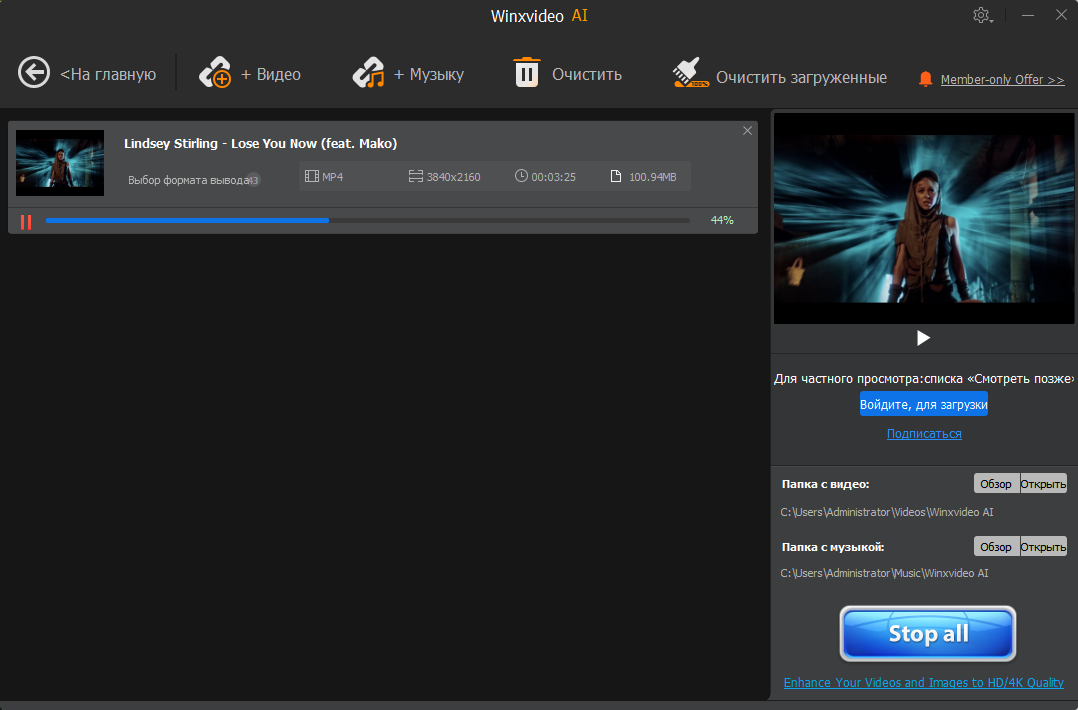This screenshot has width=1078, height=710.
Task: Click the Папка с музыкой label
Action: coord(833,547)
